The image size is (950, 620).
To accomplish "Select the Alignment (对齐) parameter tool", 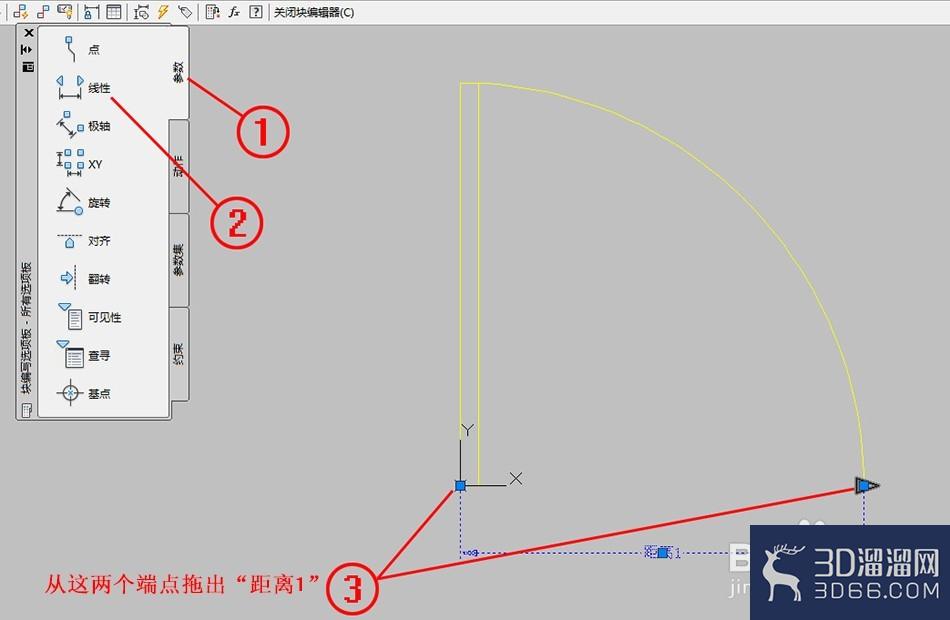I will (x=83, y=241).
